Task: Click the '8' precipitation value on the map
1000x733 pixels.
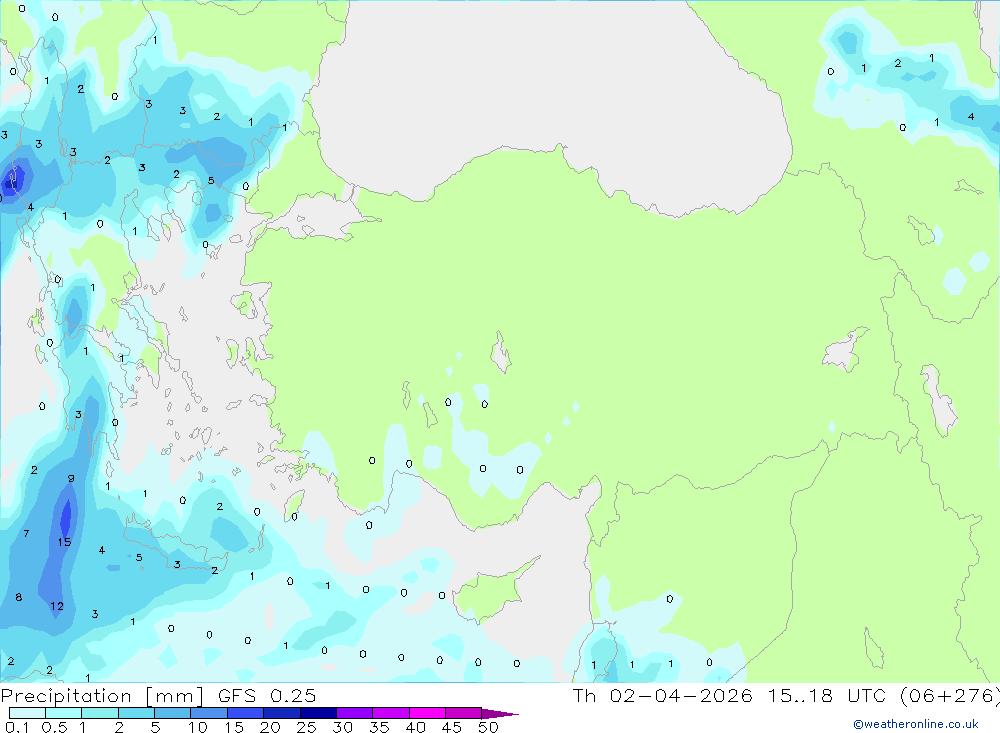Action: (18, 597)
